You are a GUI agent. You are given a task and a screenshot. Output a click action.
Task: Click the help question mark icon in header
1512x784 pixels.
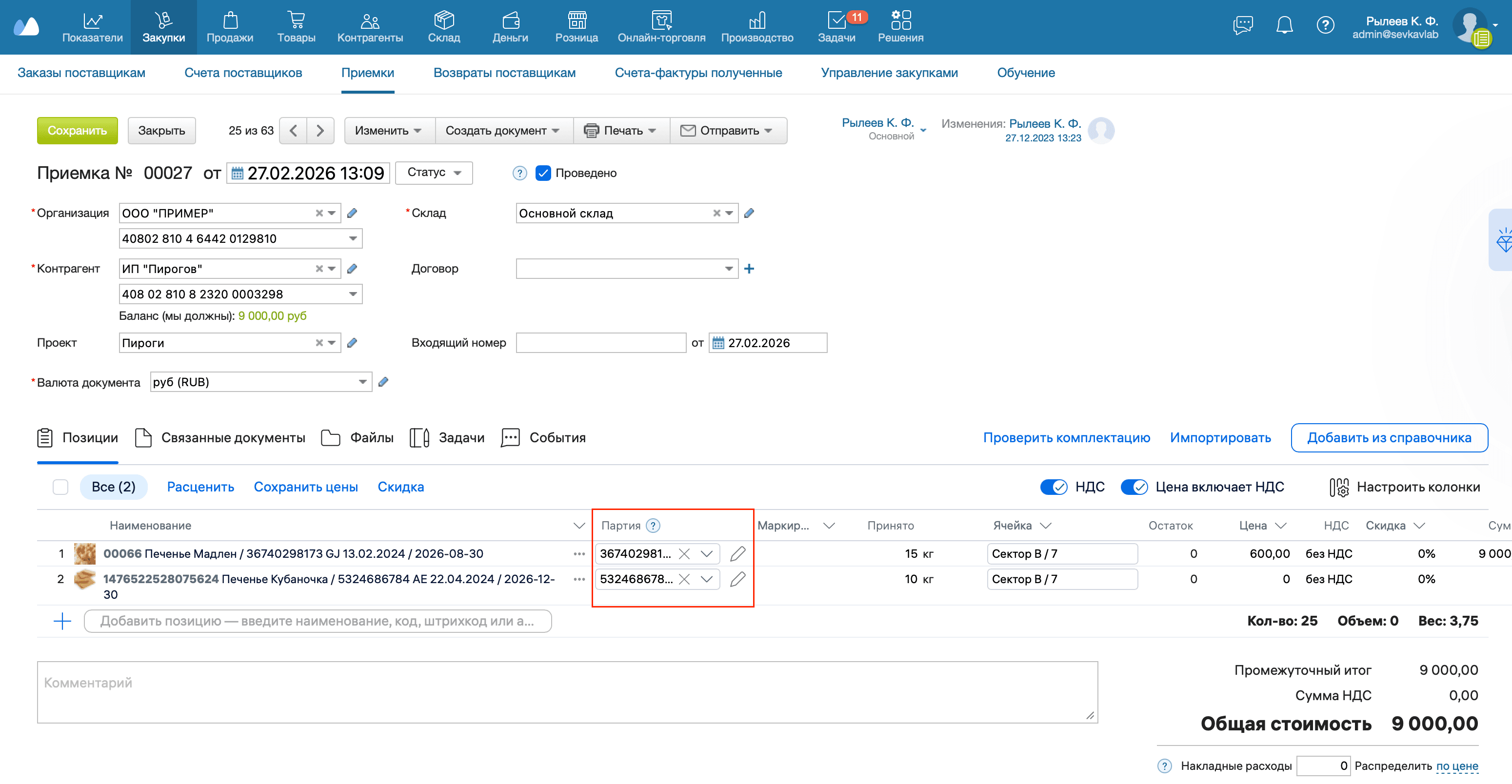tap(1325, 25)
